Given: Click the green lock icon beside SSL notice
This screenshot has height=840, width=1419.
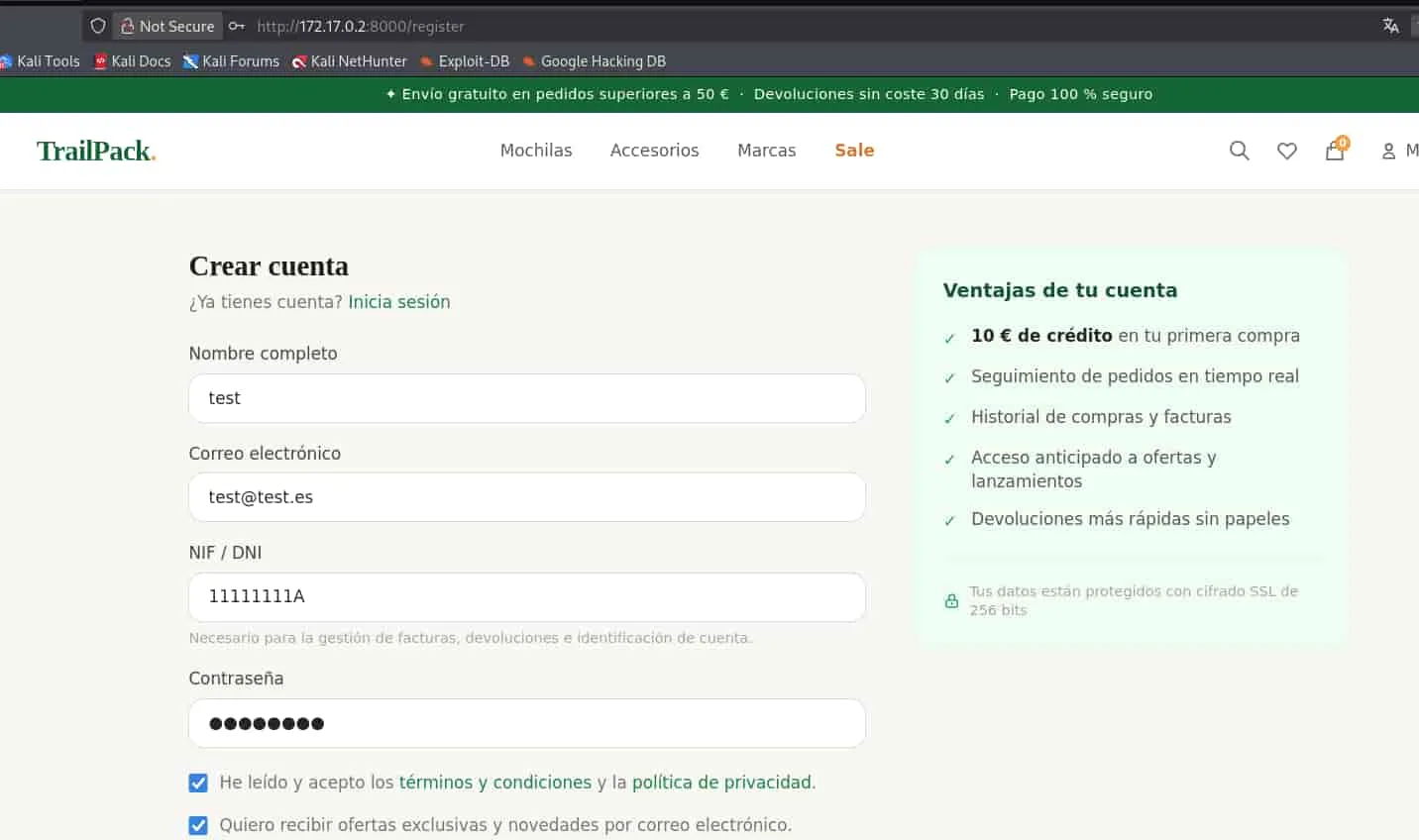Looking at the screenshot, I should (x=951, y=600).
